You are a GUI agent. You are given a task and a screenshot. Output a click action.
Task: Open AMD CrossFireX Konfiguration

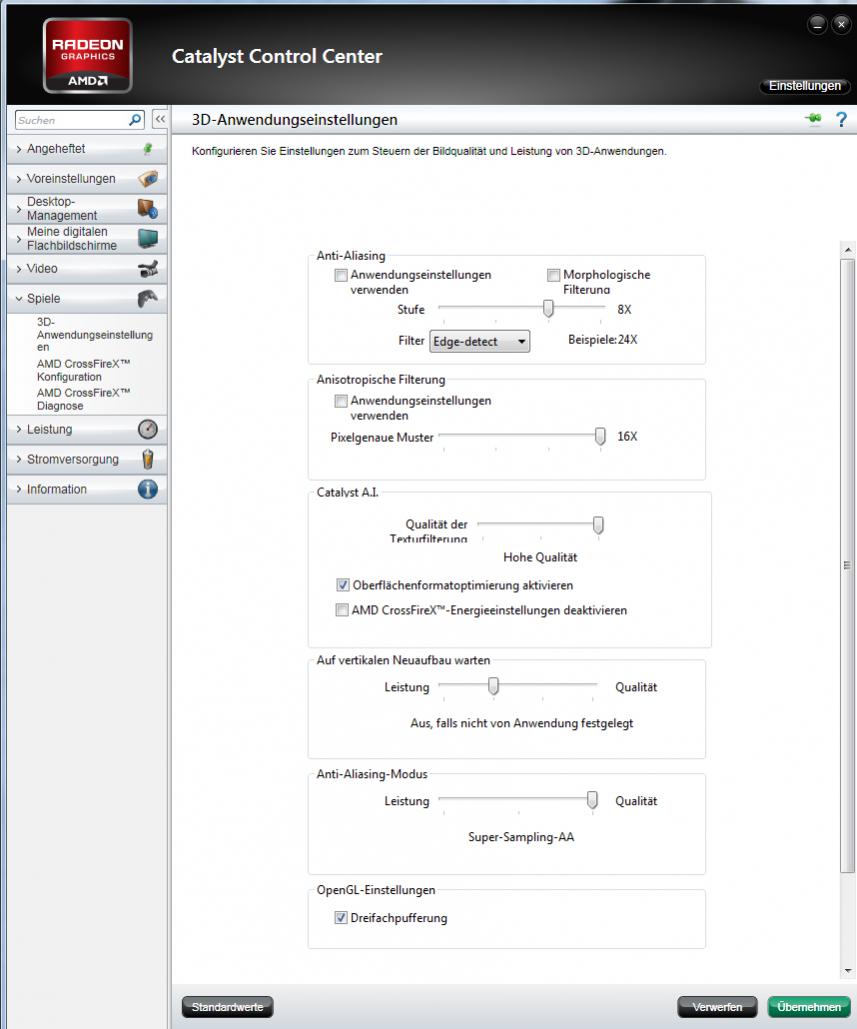click(83, 370)
